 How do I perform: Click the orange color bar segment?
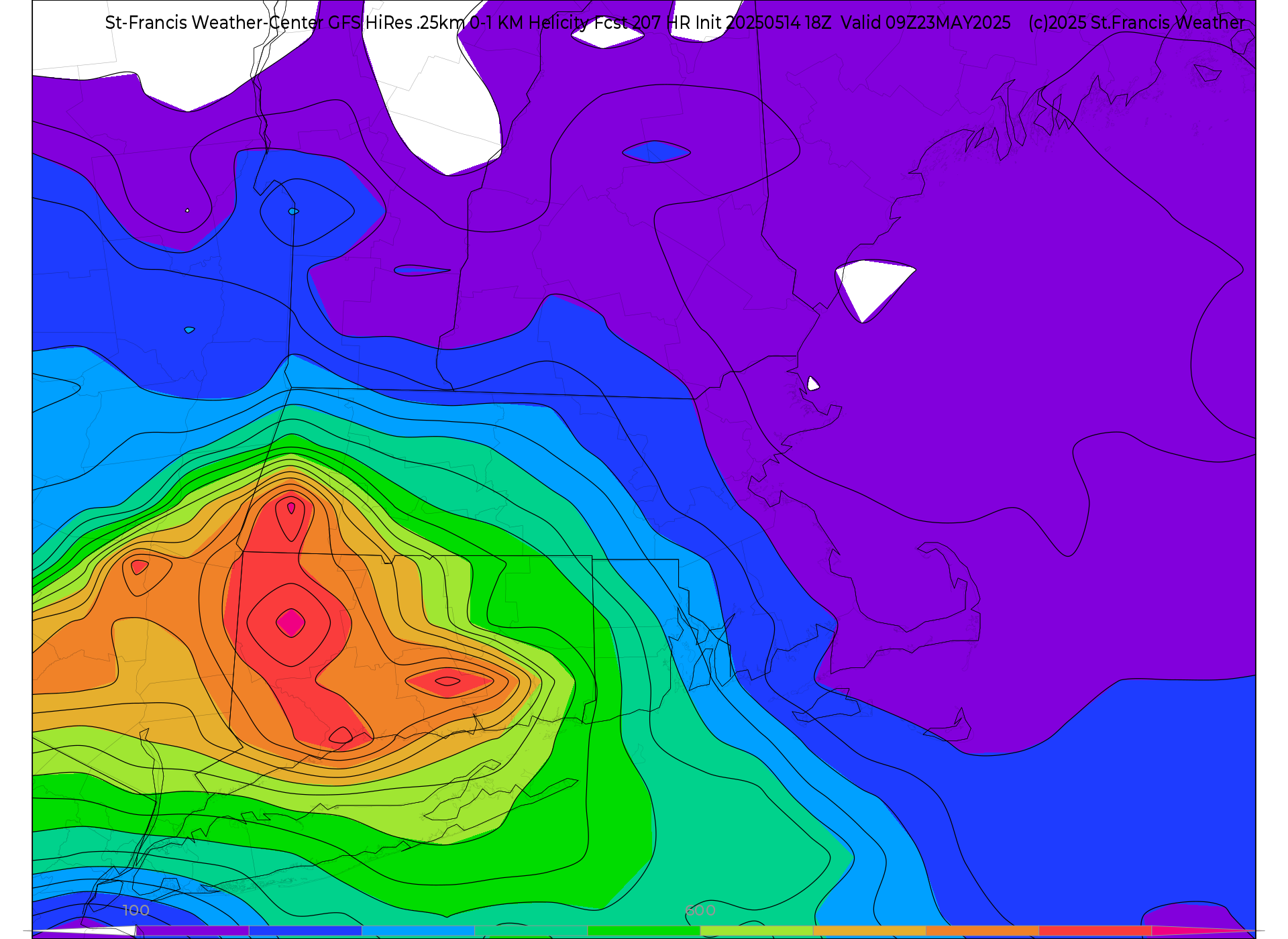(983, 931)
